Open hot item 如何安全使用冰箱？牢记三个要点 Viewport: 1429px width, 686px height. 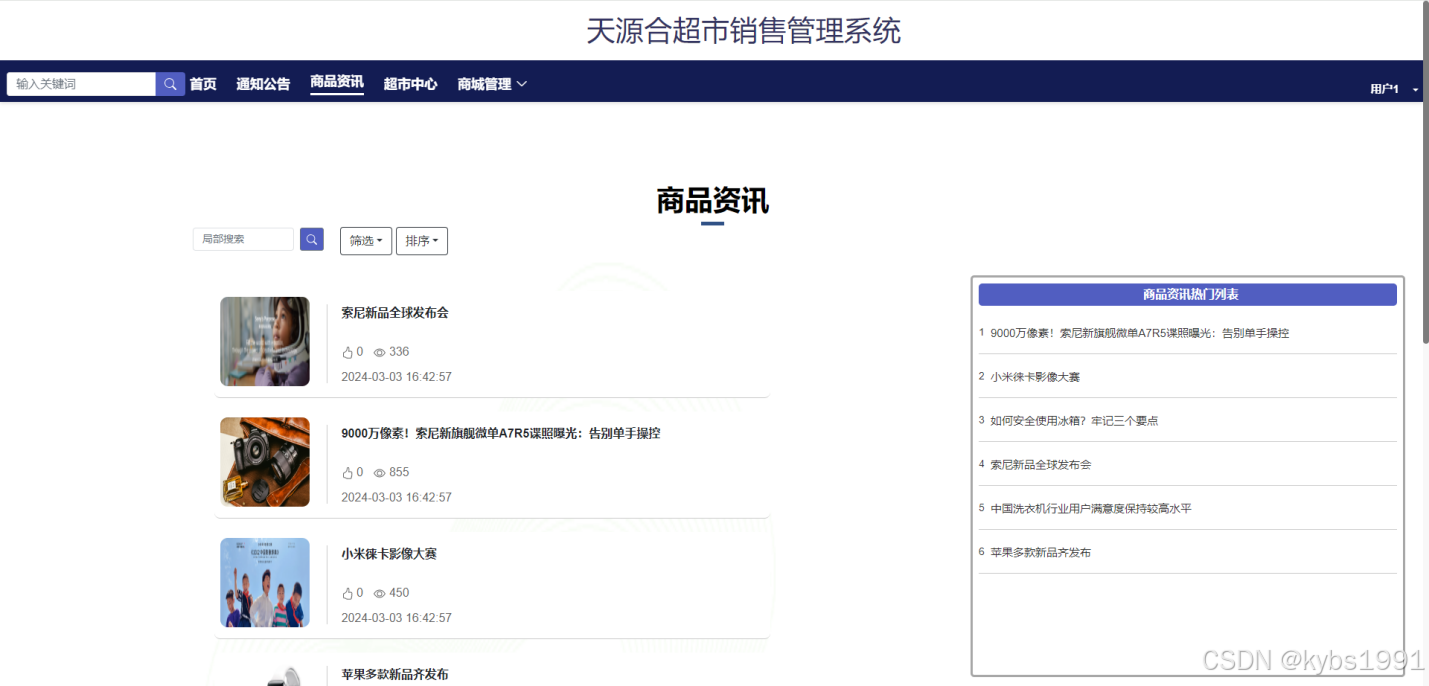click(x=1074, y=421)
